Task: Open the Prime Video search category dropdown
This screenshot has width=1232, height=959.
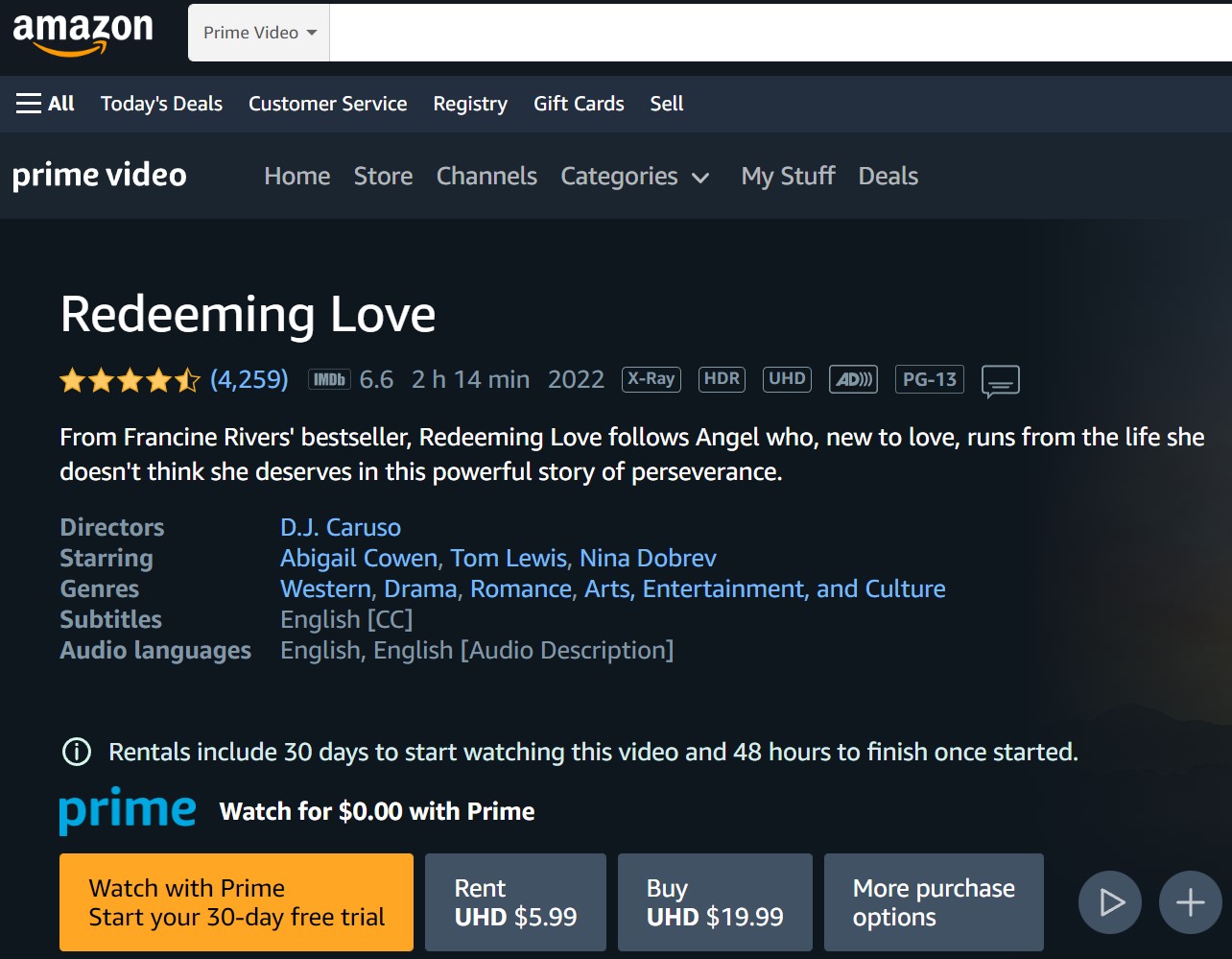Action: (259, 33)
